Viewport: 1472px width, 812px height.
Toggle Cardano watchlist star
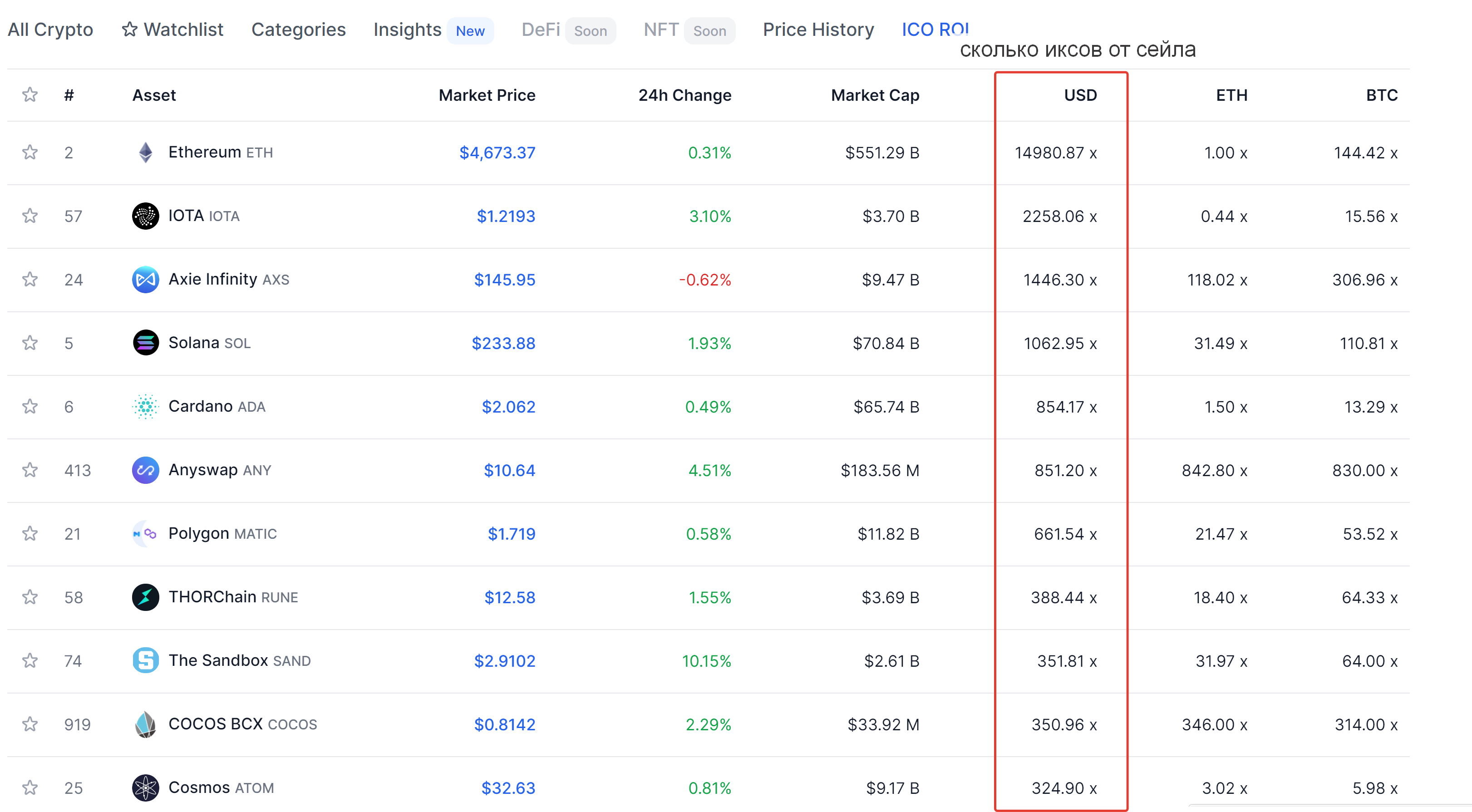click(30, 406)
